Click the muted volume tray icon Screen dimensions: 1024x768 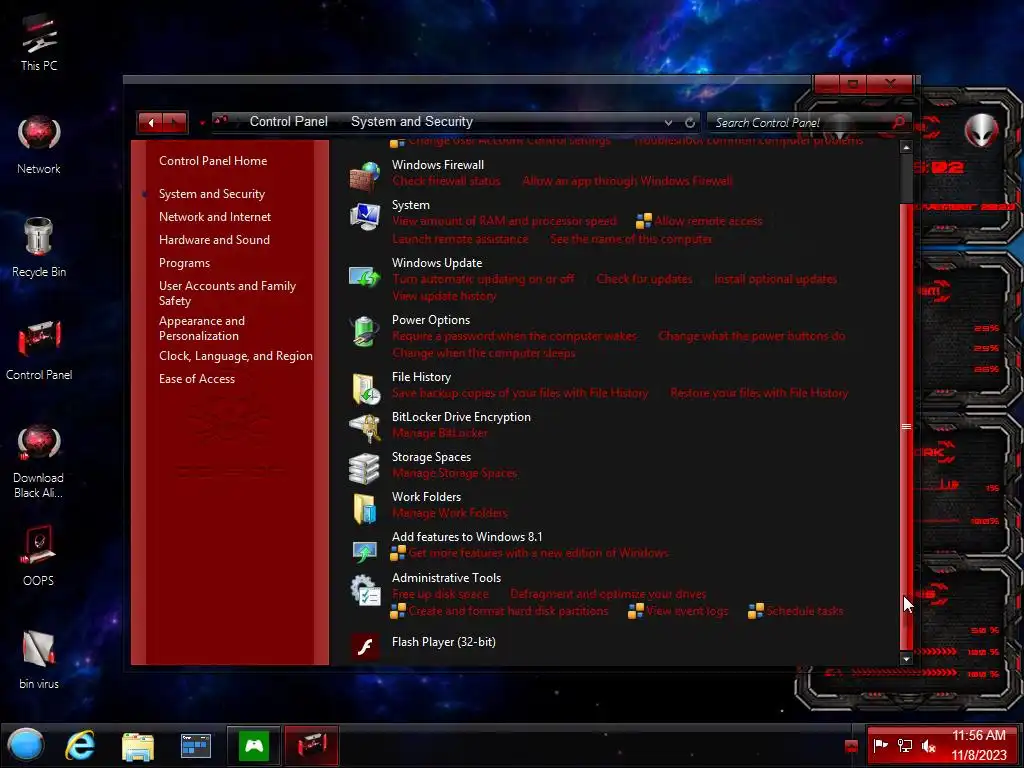click(928, 745)
